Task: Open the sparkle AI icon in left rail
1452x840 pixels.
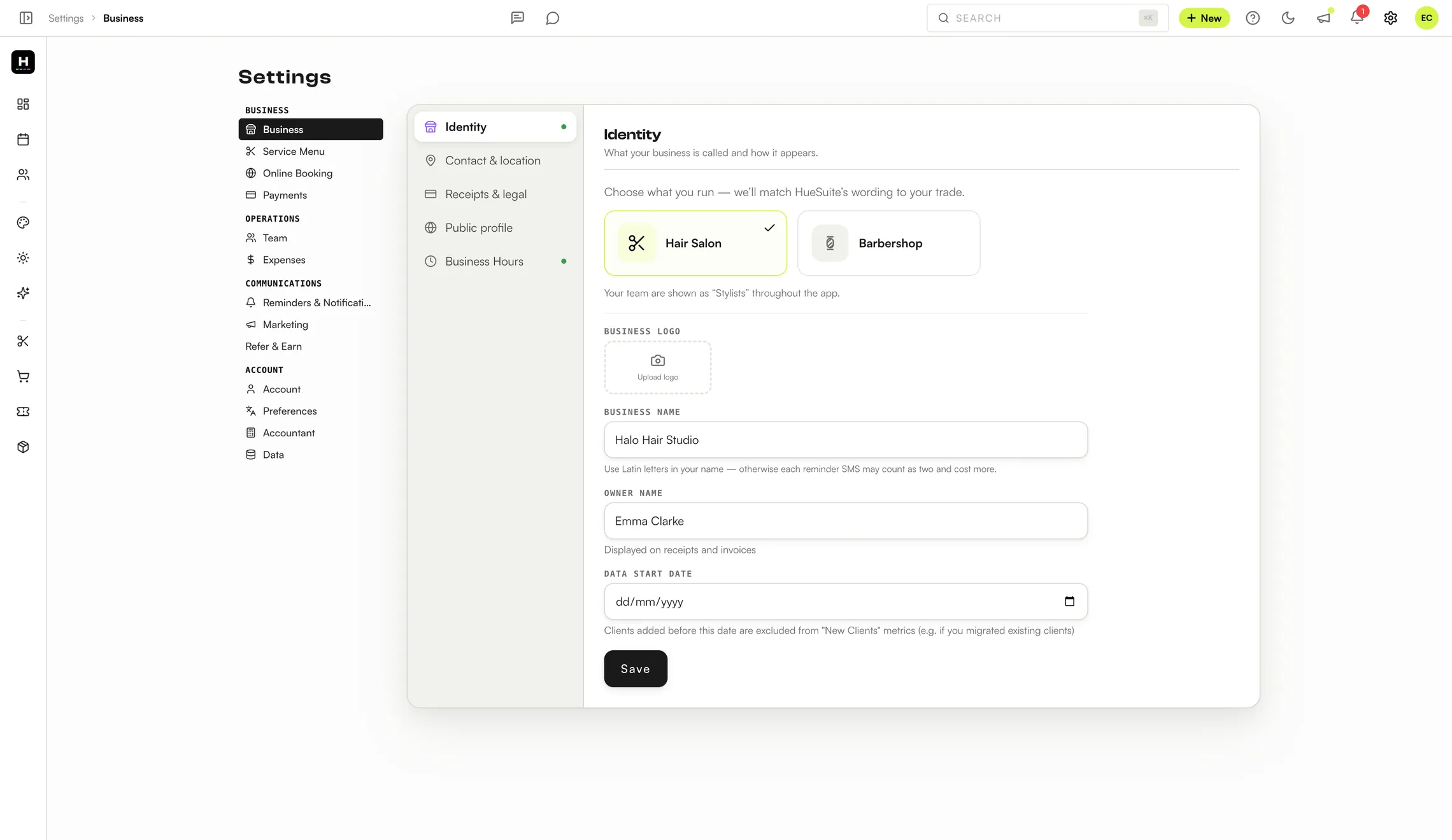Action: (23, 293)
